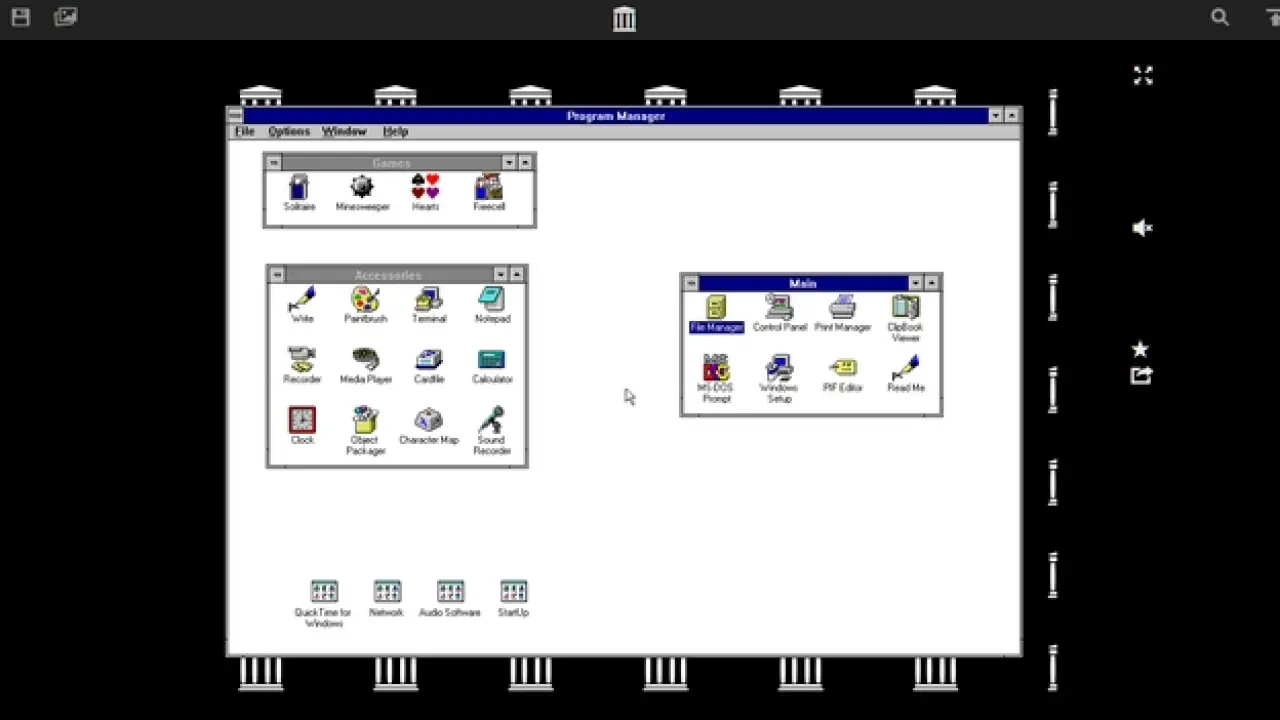Click the Sound Recorder icon
Screen dimensions: 1280x720
(491, 421)
